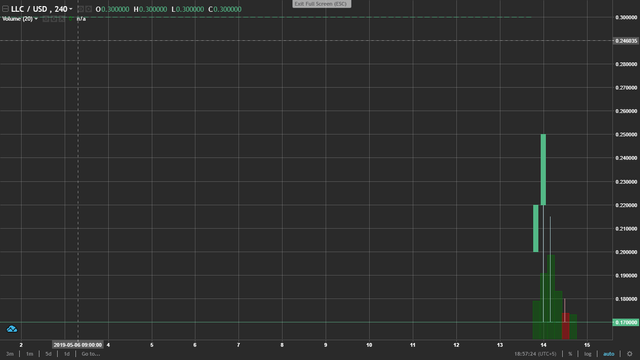The height and width of the screenshot is (360, 640).
Task: Click the day 14 label on the time axis
Action: tap(543, 345)
